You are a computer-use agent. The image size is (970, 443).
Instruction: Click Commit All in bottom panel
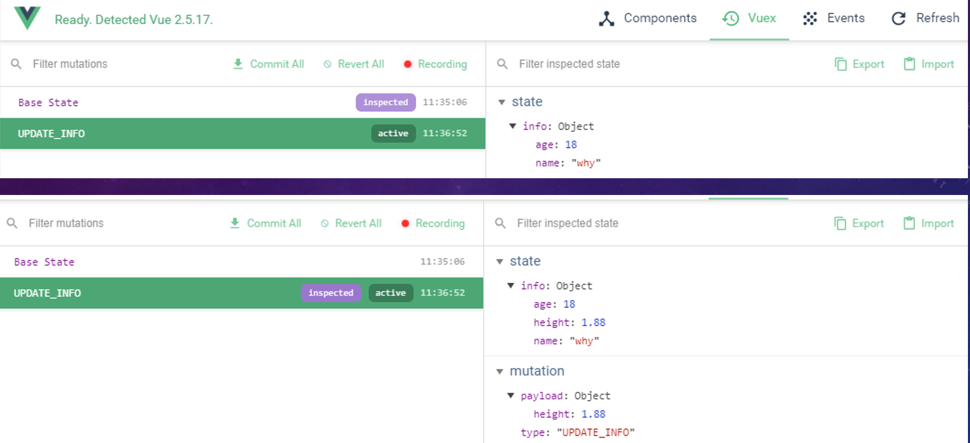click(x=265, y=223)
